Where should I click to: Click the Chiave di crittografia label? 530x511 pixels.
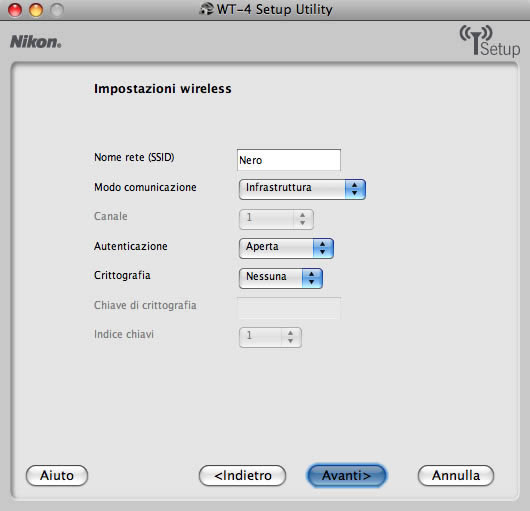(145, 305)
